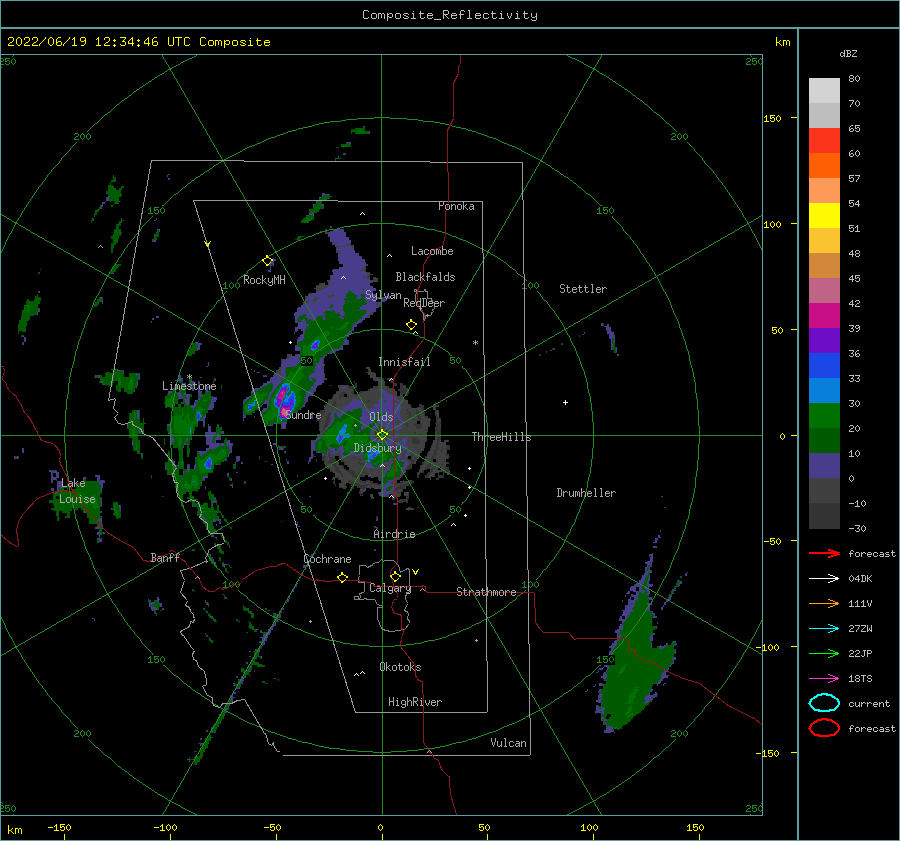This screenshot has width=900, height=841.
Task: Click the Lacombe label
Action: coord(432,251)
